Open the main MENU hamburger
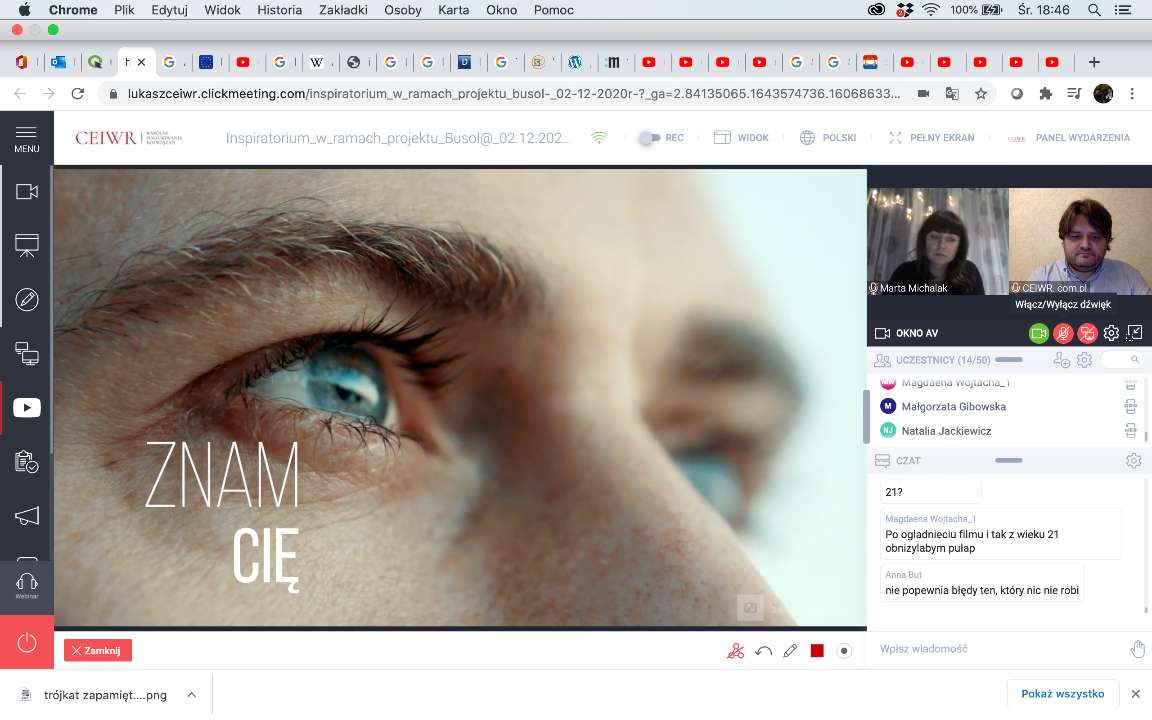The image size is (1152, 720). point(27,138)
